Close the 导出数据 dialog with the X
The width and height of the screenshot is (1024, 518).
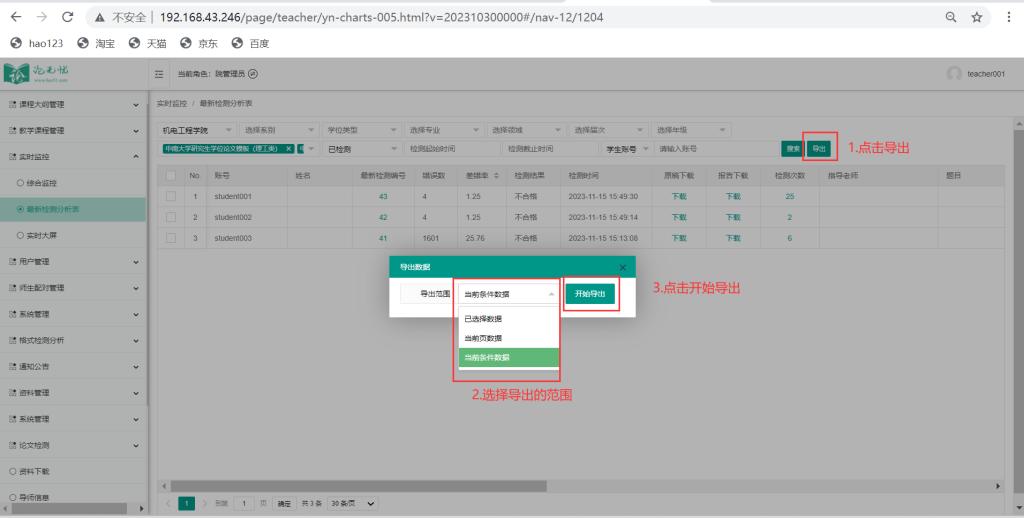[623, 267]
